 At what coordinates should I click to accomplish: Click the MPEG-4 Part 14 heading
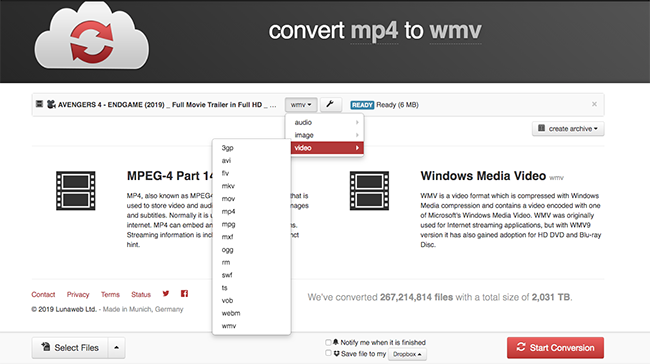click(170, 176)
